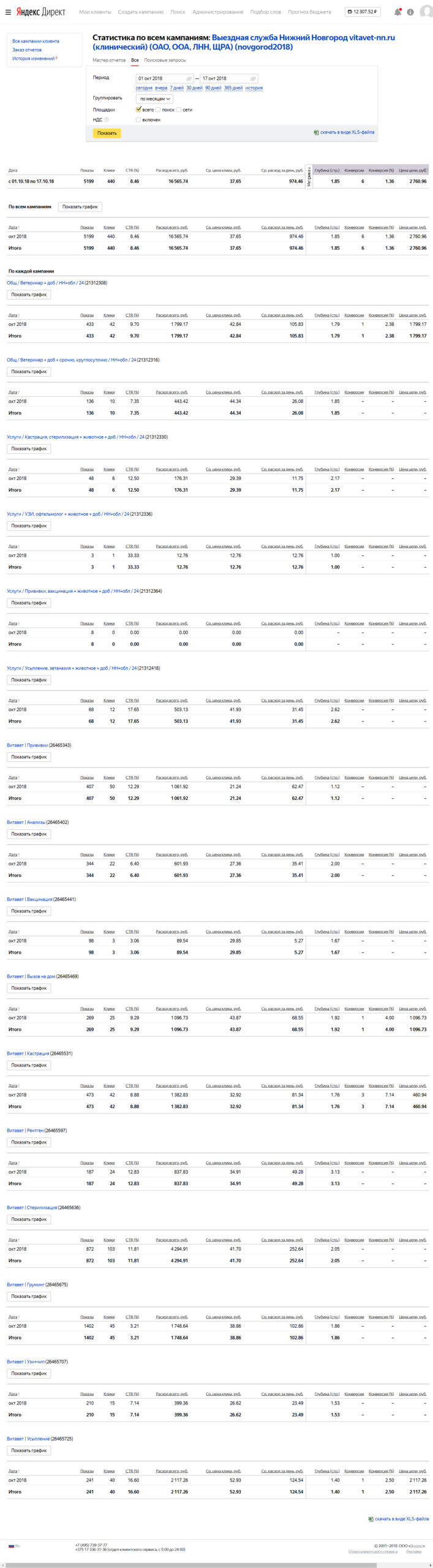433x1568 pixels.
Task: Click the yellow Показать button
Action: [107, 133]
